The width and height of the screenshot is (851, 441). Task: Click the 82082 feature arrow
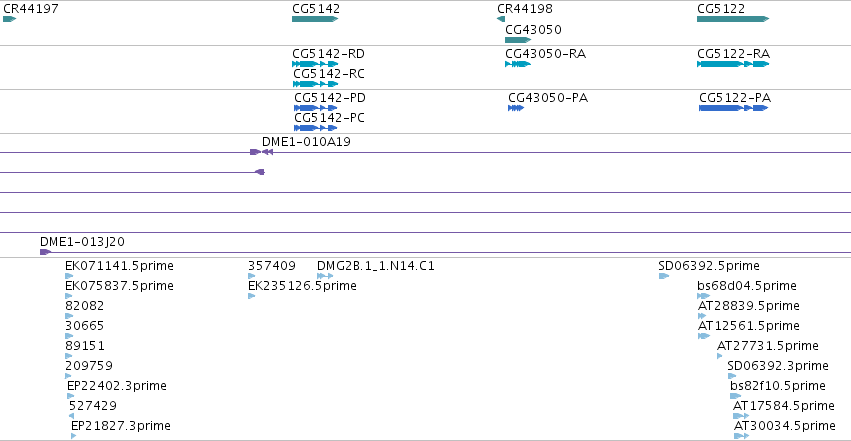pos(69,316)
